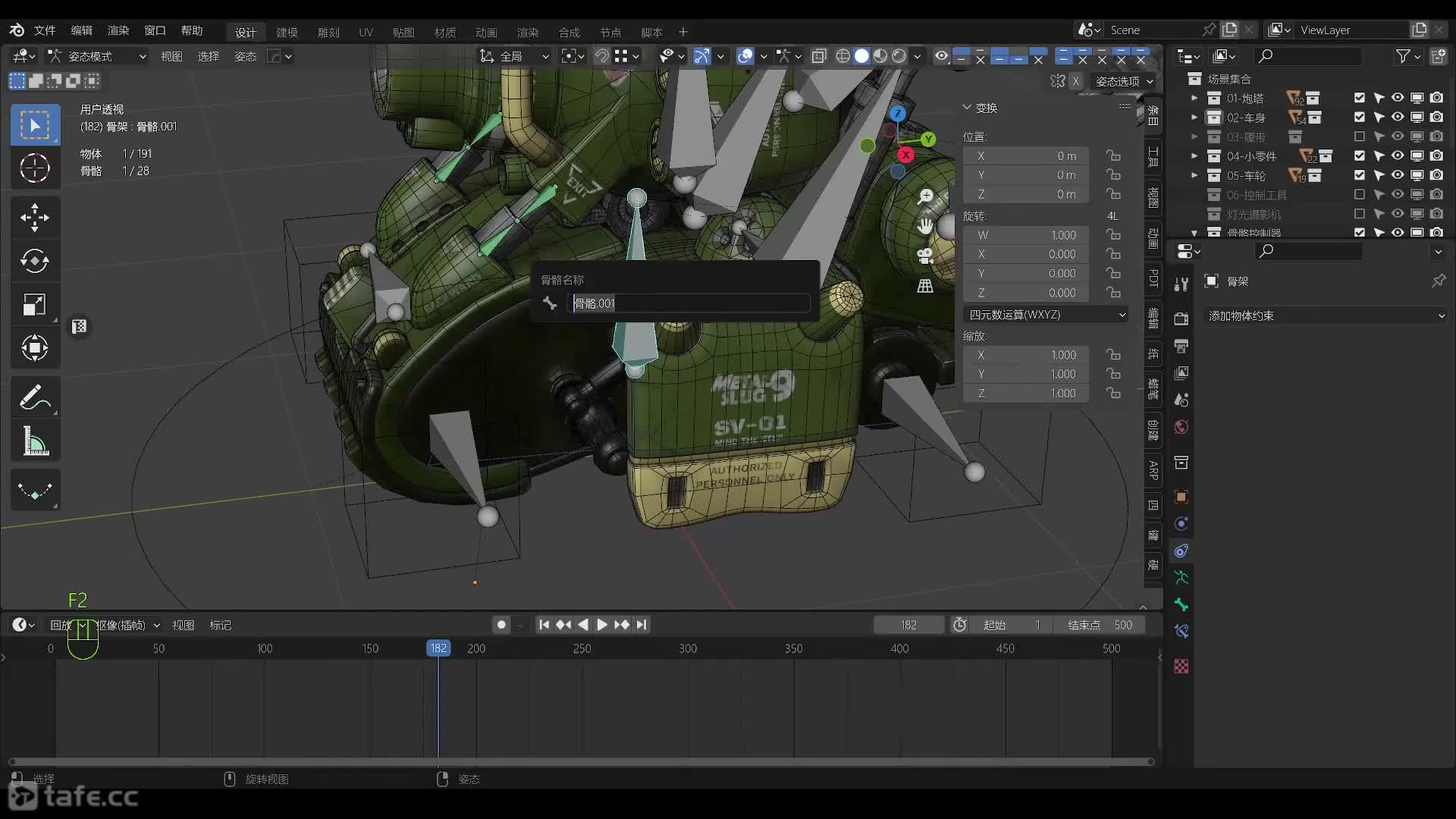Toggle camera view in the viewport
1456x819 pixels.
925,256
